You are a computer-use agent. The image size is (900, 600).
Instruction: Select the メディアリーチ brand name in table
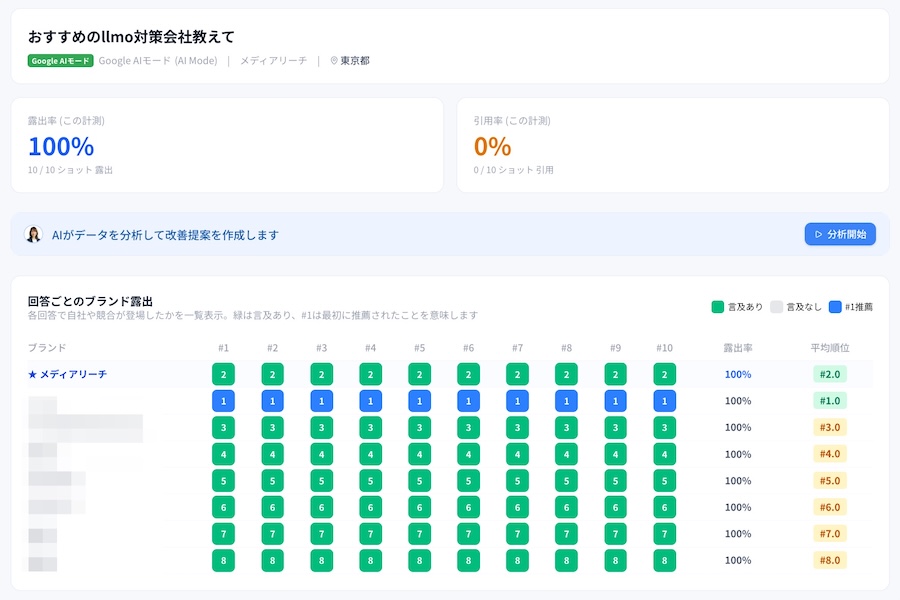point(73,374)
